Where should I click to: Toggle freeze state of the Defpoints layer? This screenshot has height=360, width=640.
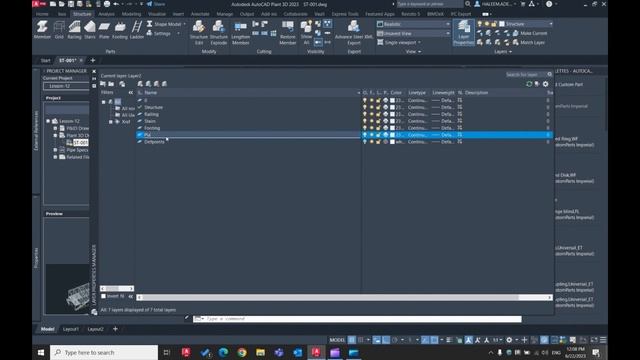click(x=371, y=142)
